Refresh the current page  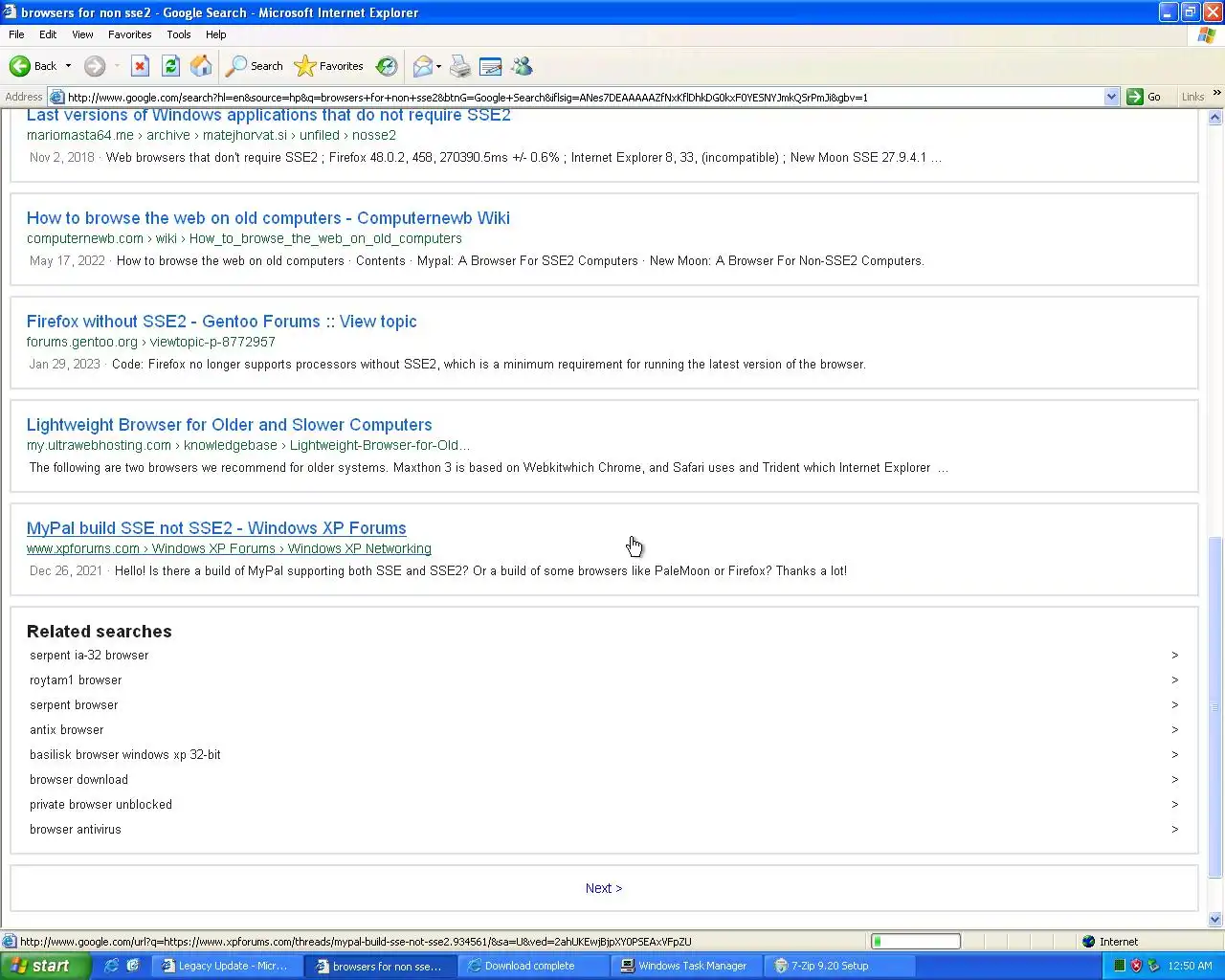point(170,66)
